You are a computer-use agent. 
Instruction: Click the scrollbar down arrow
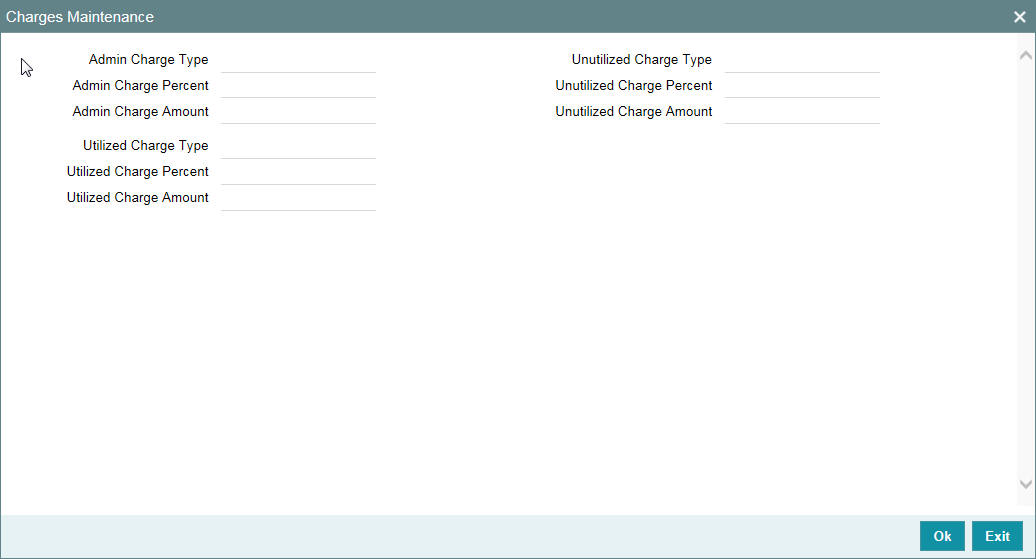point(1025,484)
